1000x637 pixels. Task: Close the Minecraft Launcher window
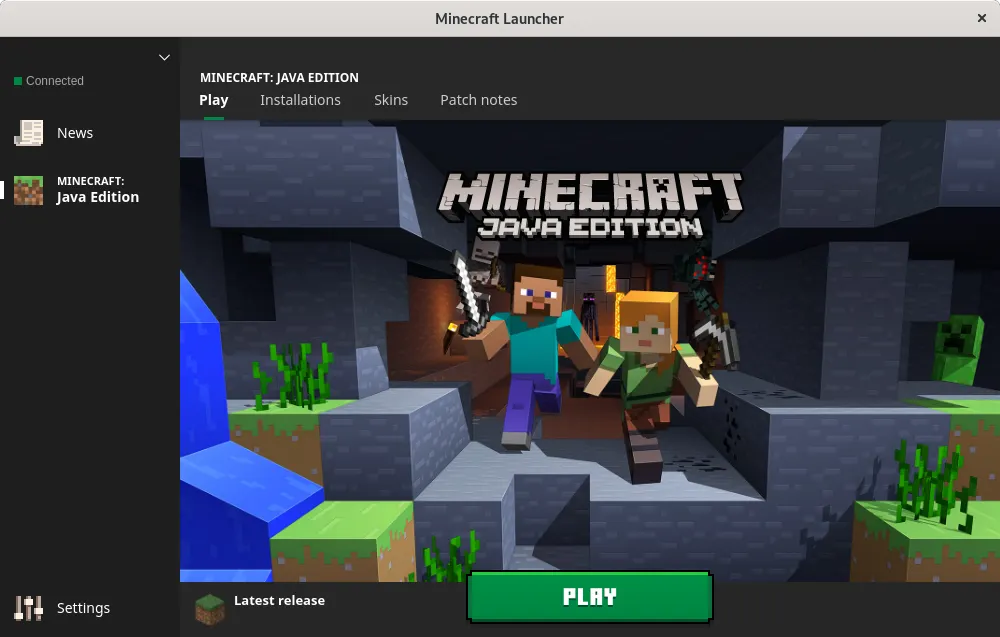(x=982, y=18)
